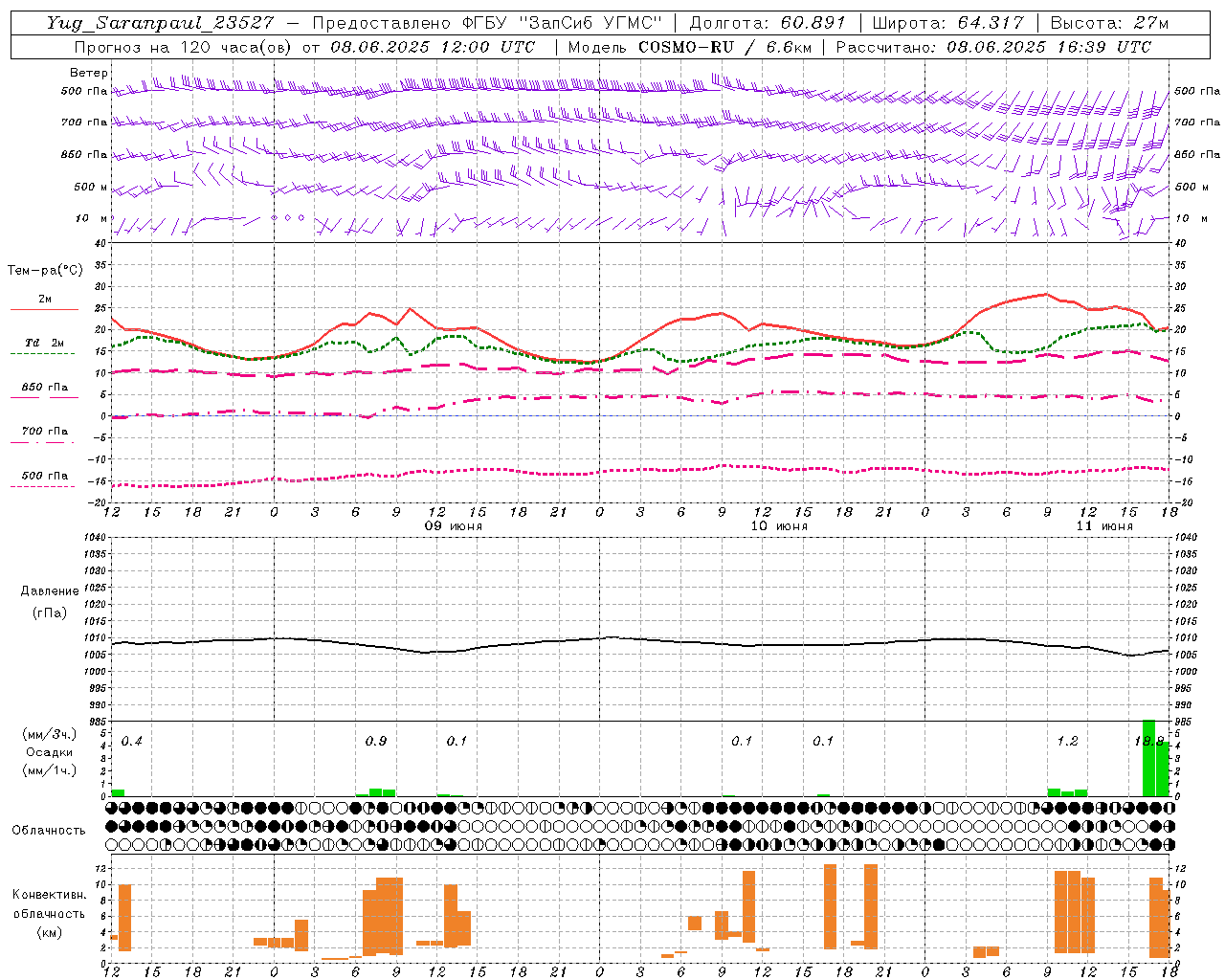1225x980 pixels.
Task: Select the 'Долгота: 60.891' longitude value
Action: [x=768, y=23]
